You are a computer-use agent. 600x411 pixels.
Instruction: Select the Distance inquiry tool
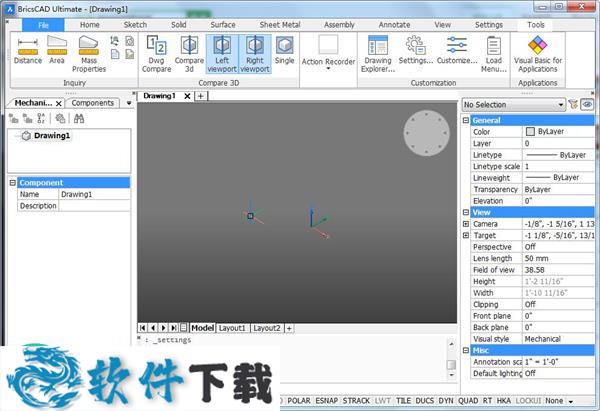[x=28, y=50]
